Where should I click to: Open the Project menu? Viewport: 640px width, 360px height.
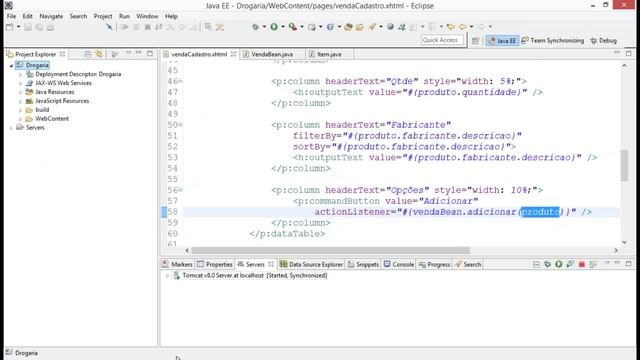click(103, 16)
